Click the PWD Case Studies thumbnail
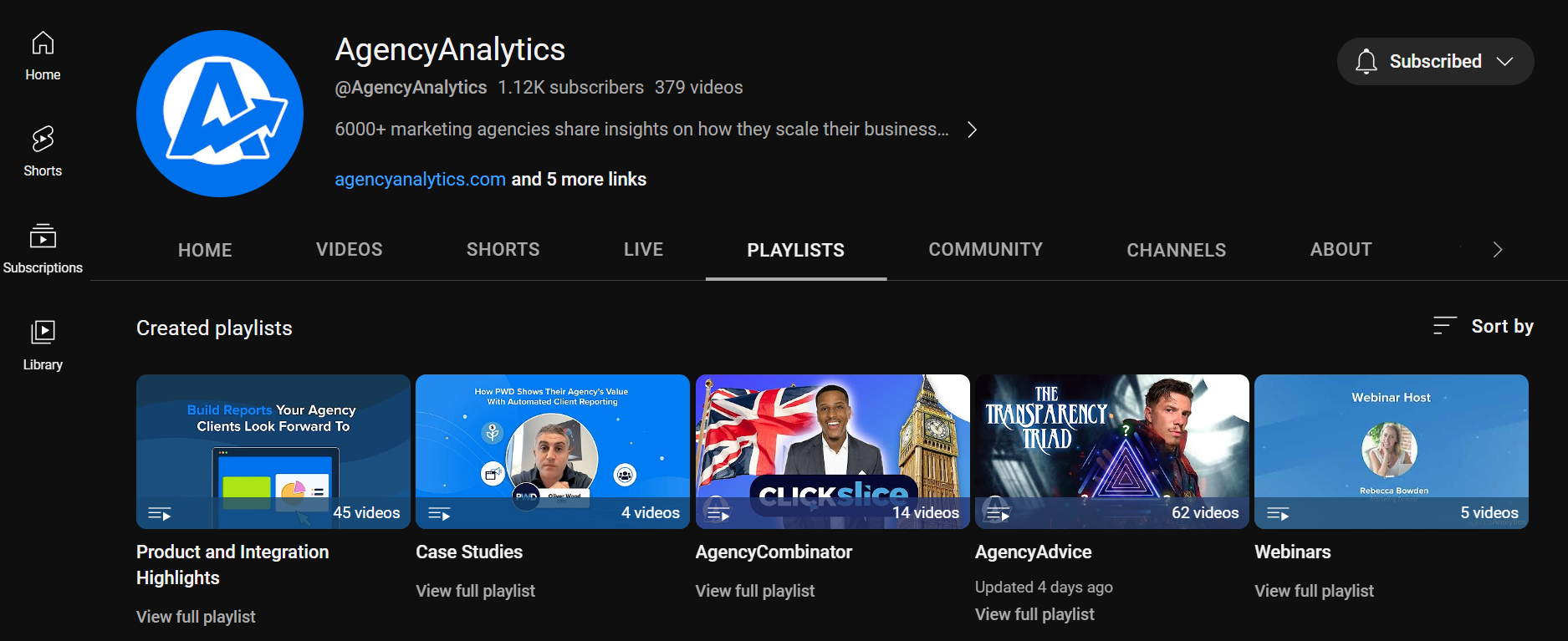 coord(553,451)
